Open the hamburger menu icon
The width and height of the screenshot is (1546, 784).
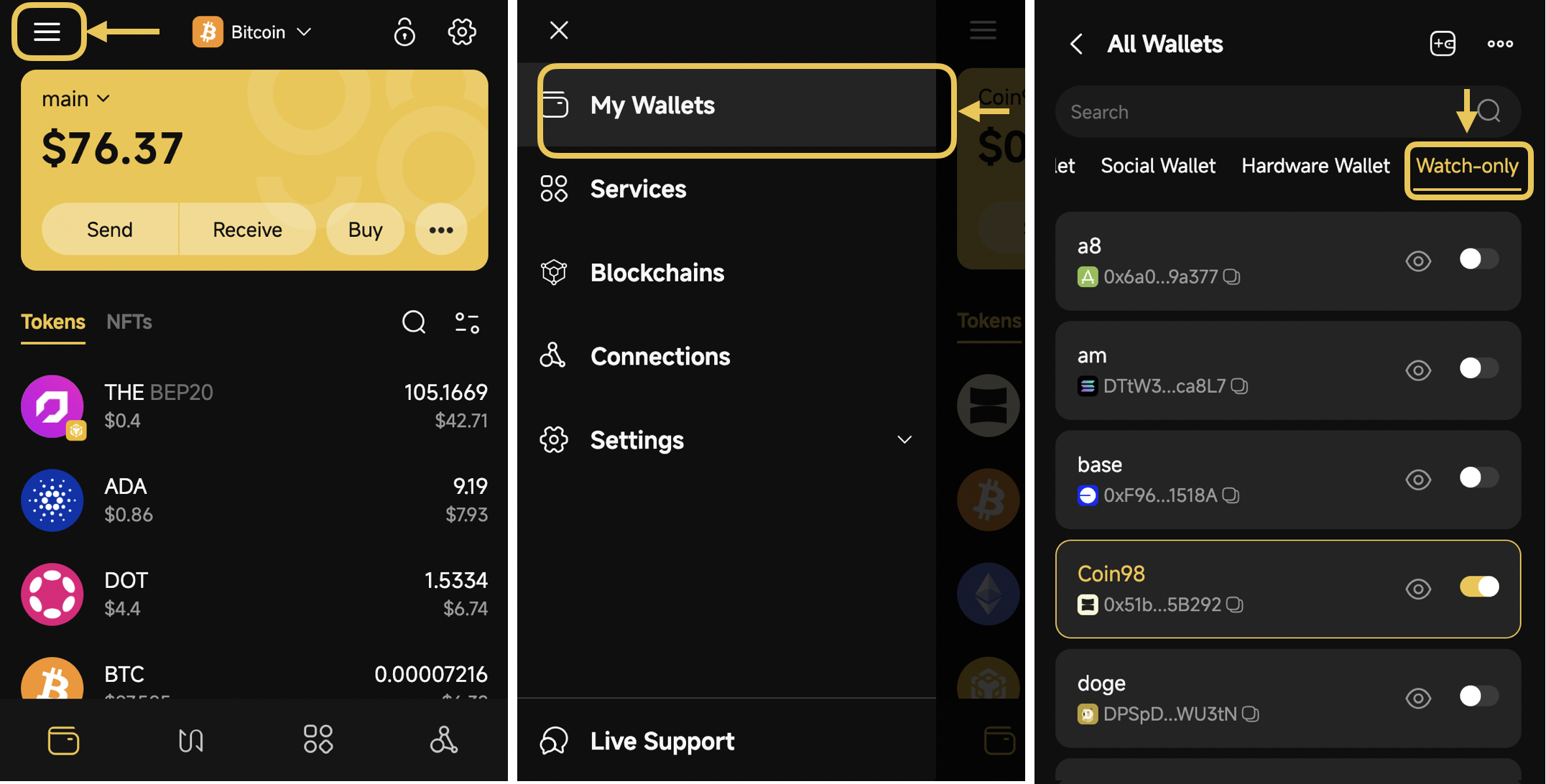(x=47, y=32)
